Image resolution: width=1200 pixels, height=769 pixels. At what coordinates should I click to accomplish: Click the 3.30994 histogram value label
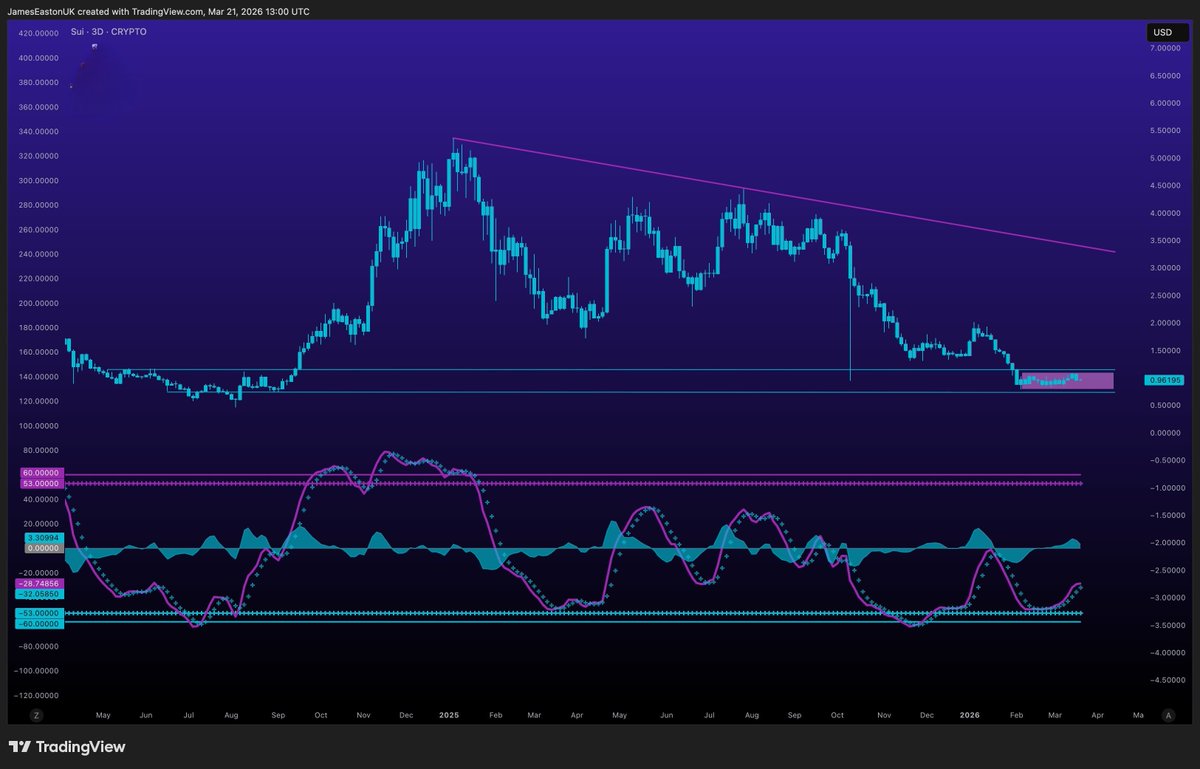click(x=46, y=538)
